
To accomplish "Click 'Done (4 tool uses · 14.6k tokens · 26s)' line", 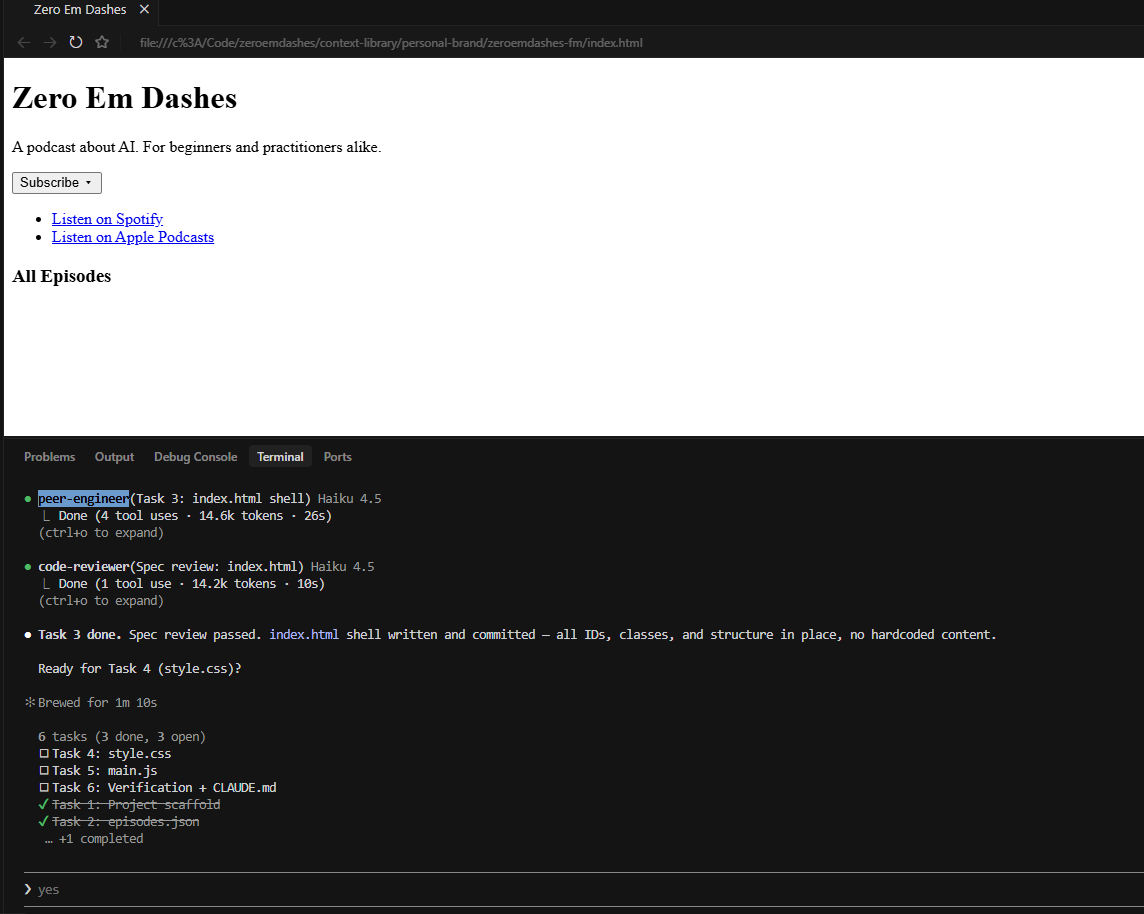I will (x=195, y=516).
